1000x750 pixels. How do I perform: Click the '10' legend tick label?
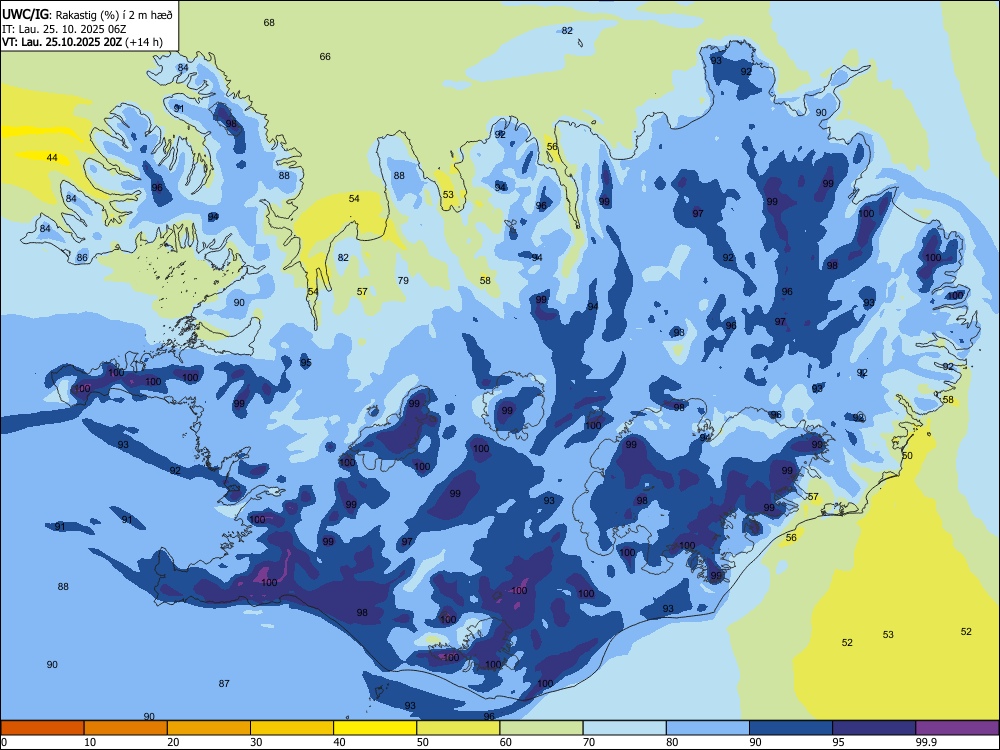pyautogui.click(x=91, y=742)
